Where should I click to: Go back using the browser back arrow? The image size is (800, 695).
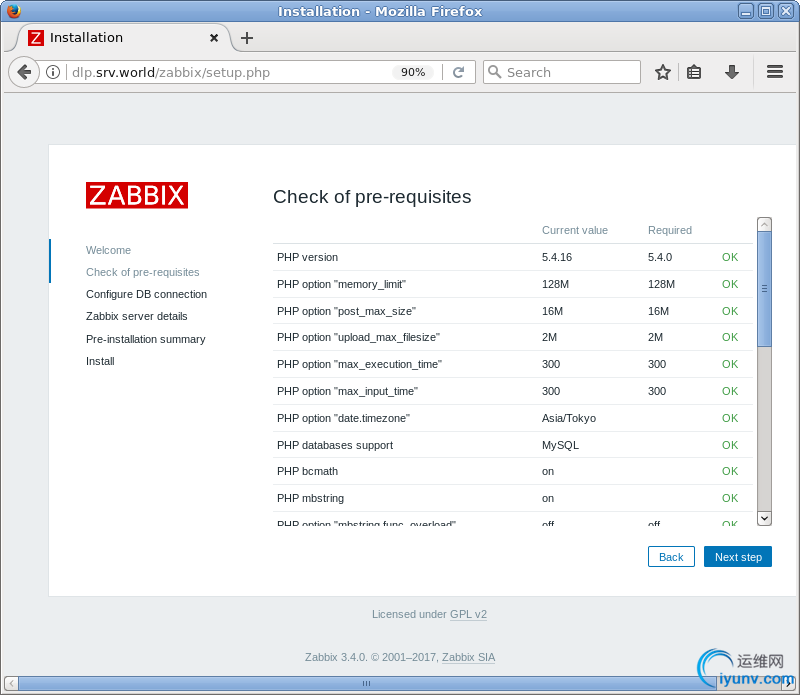[23, 72]
